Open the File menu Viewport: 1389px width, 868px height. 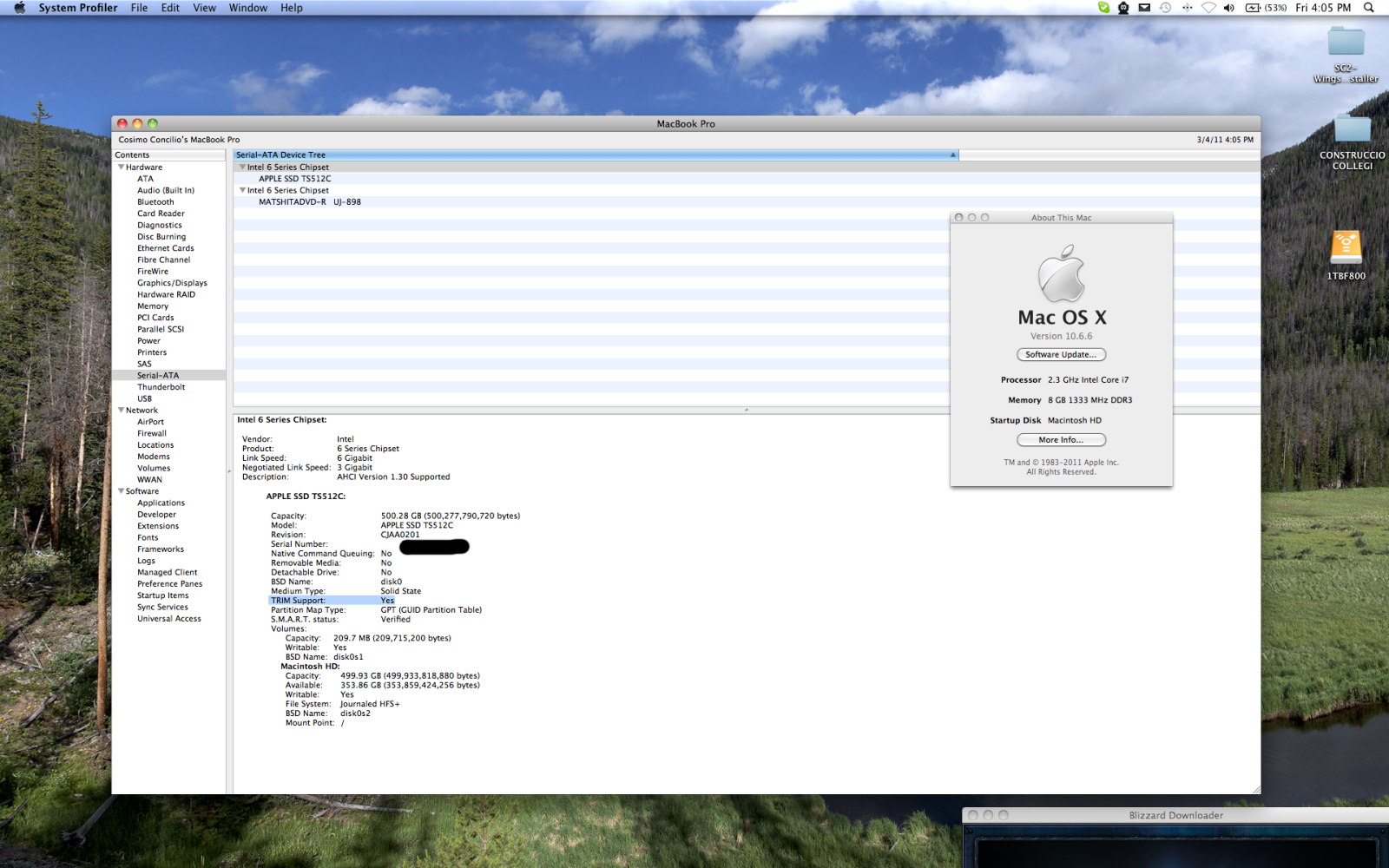coord(139,8)
